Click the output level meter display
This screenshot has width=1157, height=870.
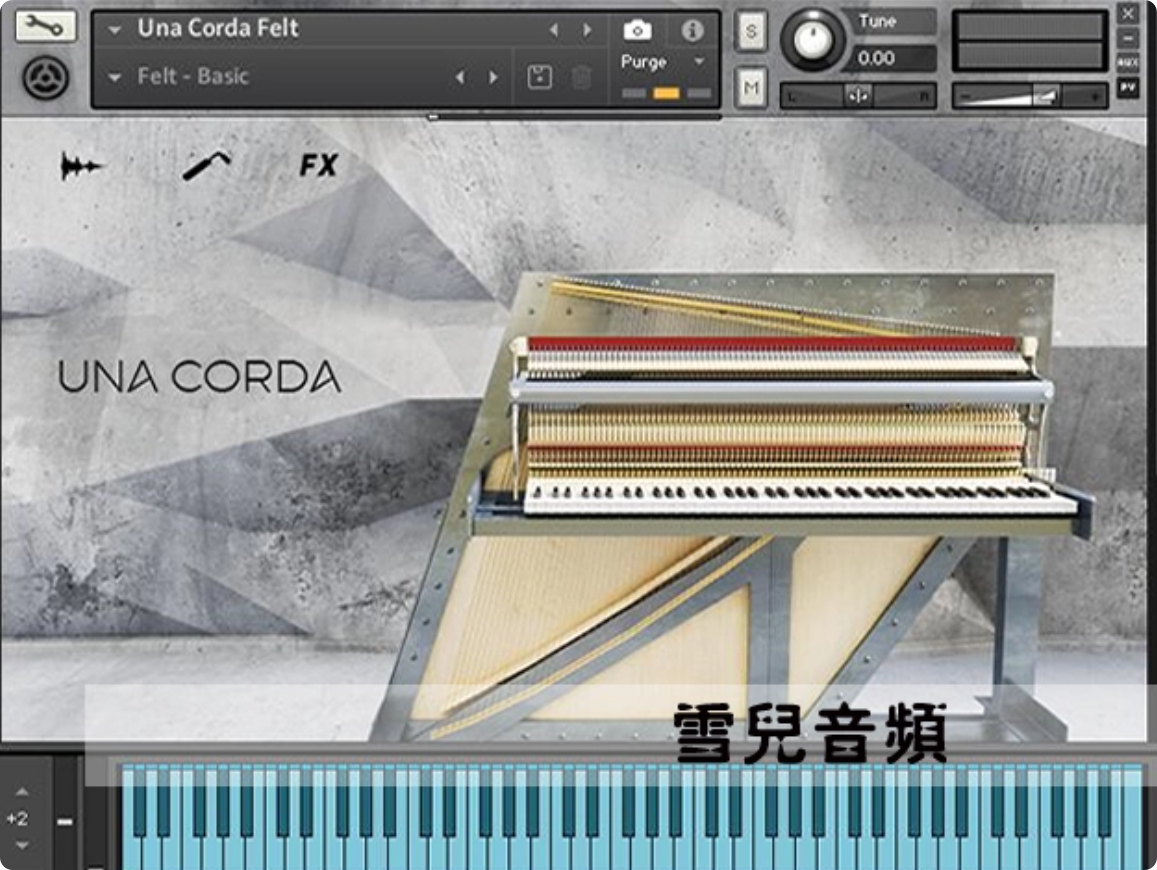(1029, 41)
